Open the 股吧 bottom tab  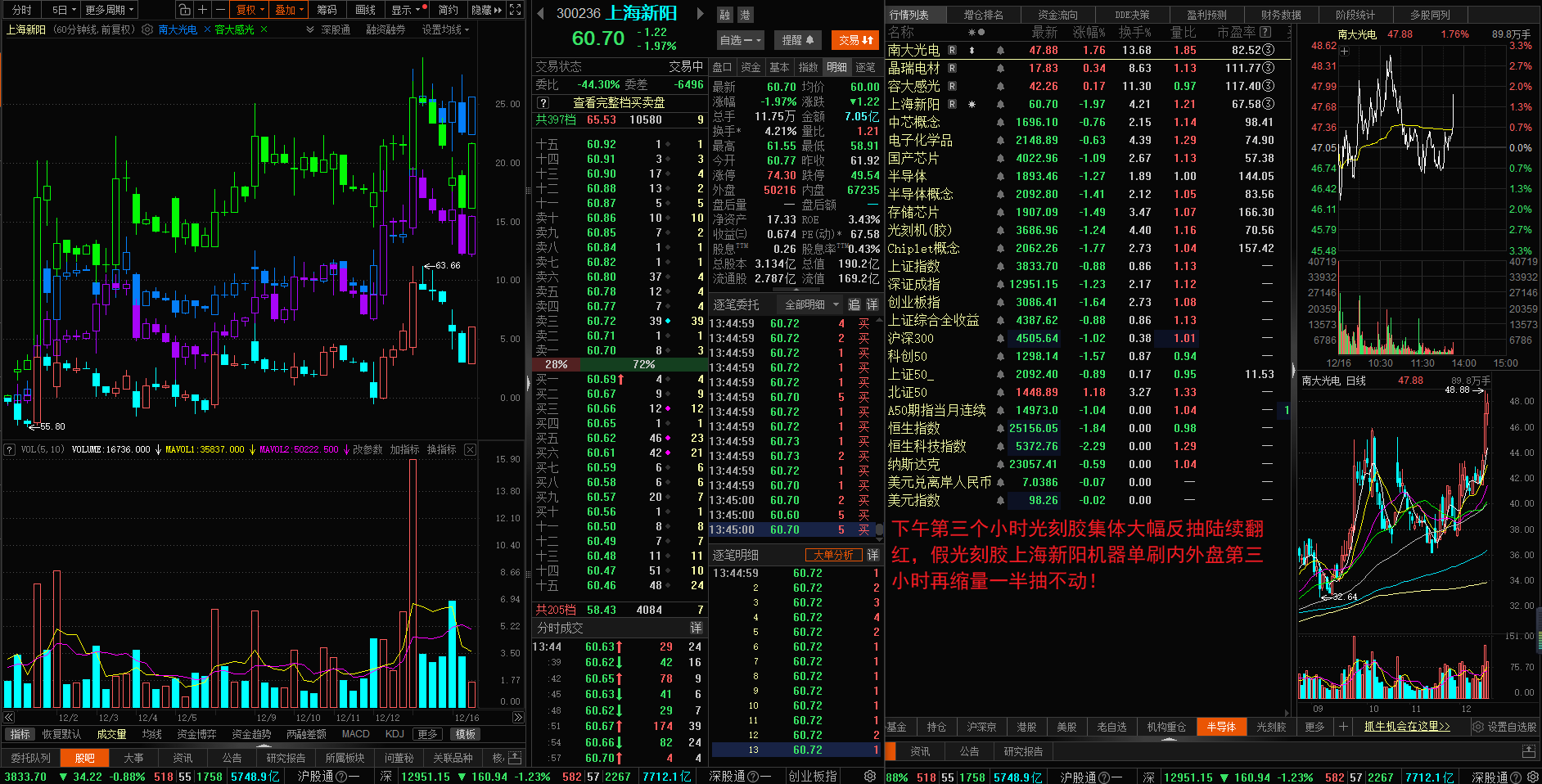click(x=84, y=758)
